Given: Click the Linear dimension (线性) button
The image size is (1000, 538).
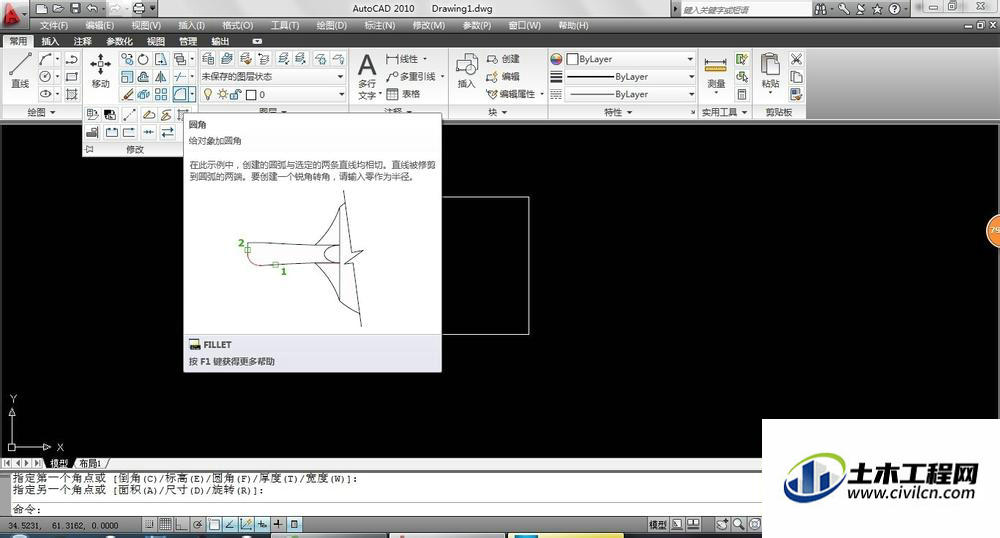Looking at the screenshot, I should click(x=402, y=59).
